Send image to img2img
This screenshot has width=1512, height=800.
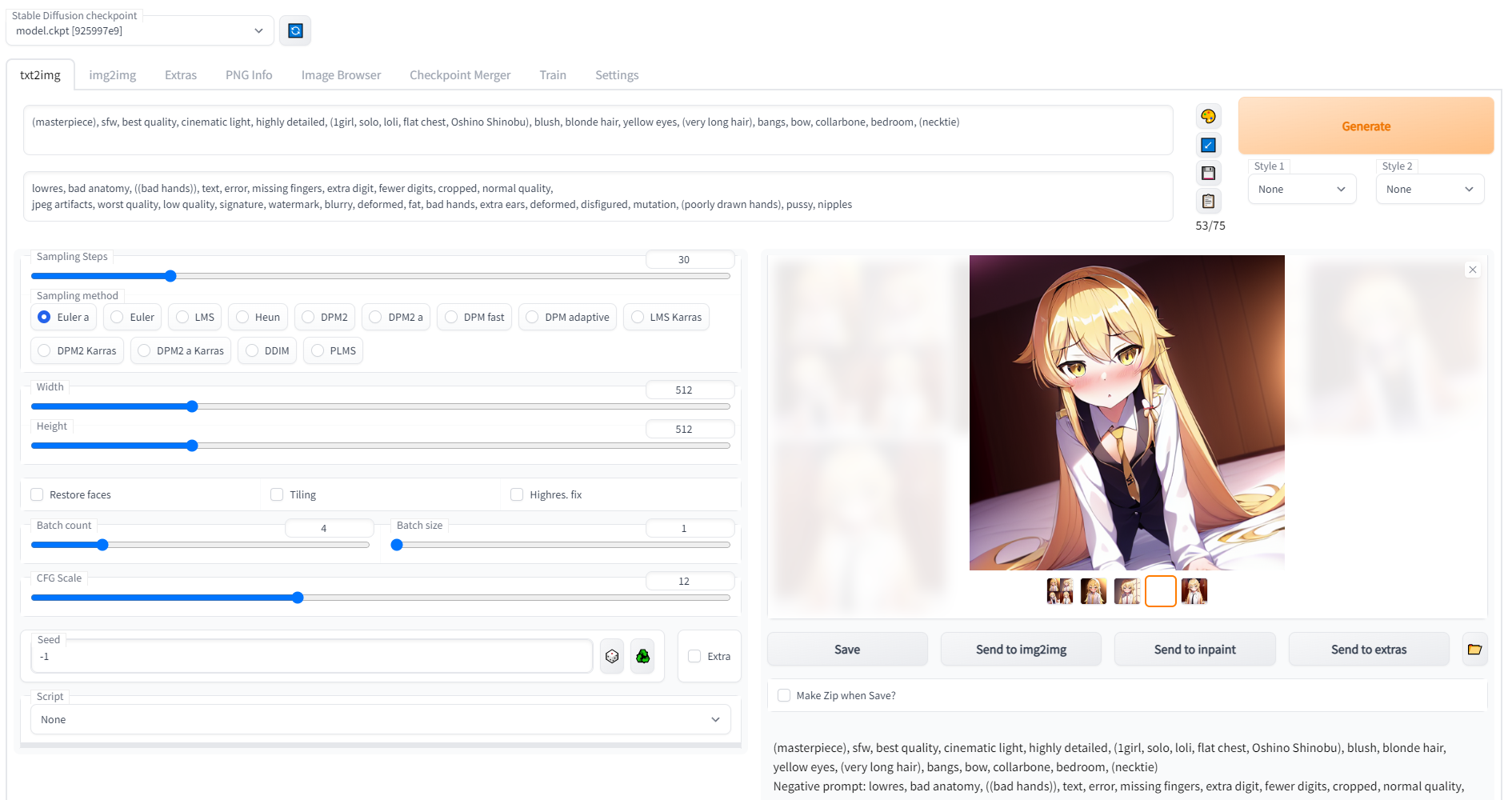1021,649
